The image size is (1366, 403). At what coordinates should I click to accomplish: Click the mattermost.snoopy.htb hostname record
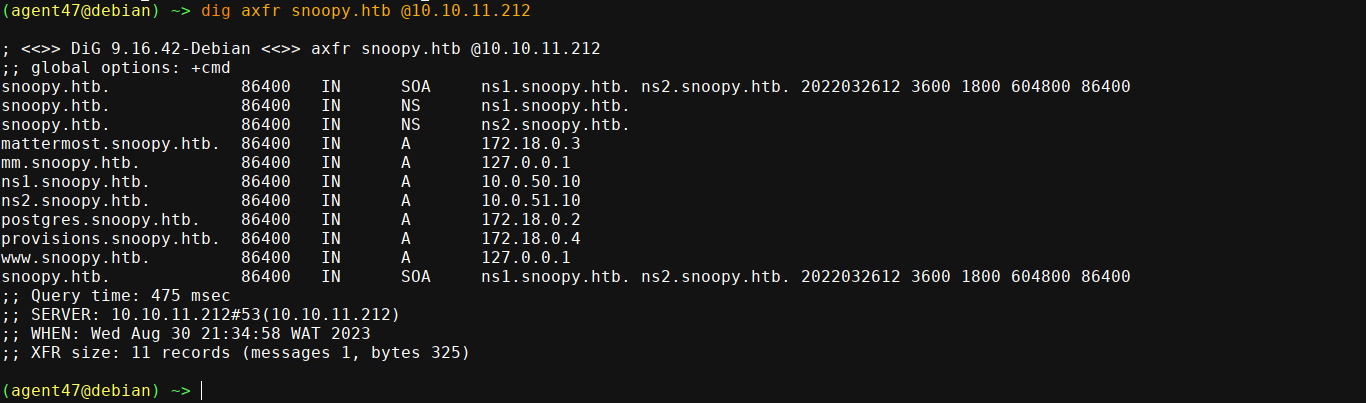click(x=110, y=144)
